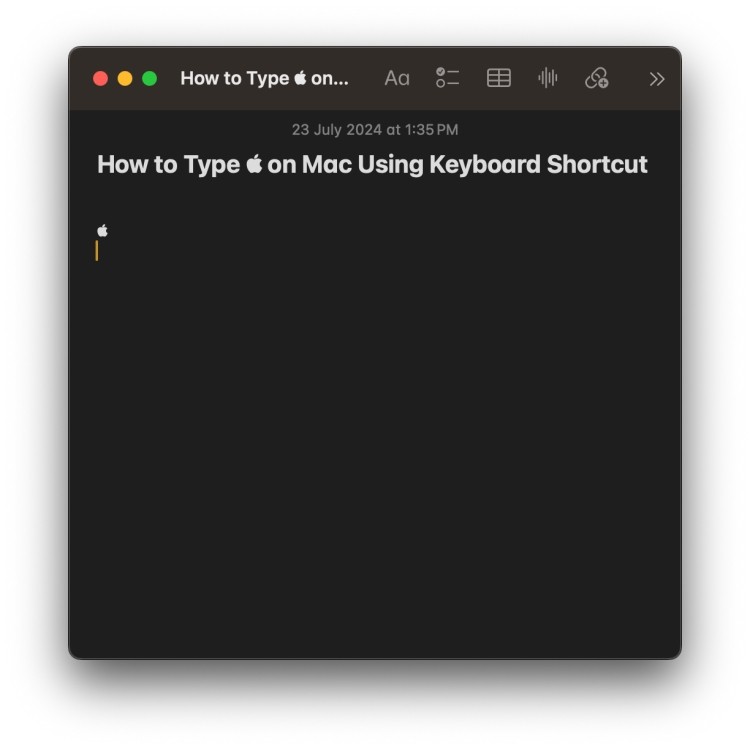Add a table using the table icon

coord(498,78)
